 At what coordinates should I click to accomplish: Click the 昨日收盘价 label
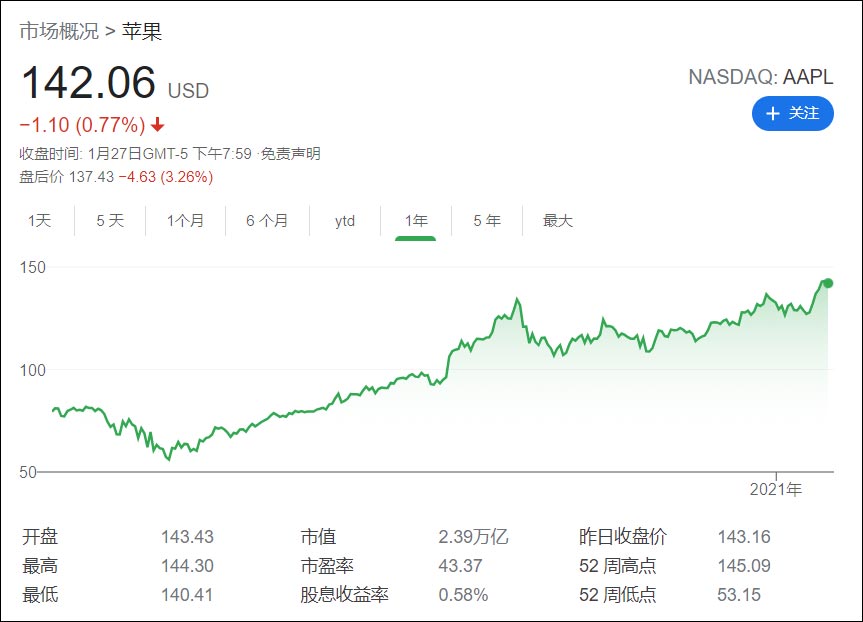[x=623, y=537]
